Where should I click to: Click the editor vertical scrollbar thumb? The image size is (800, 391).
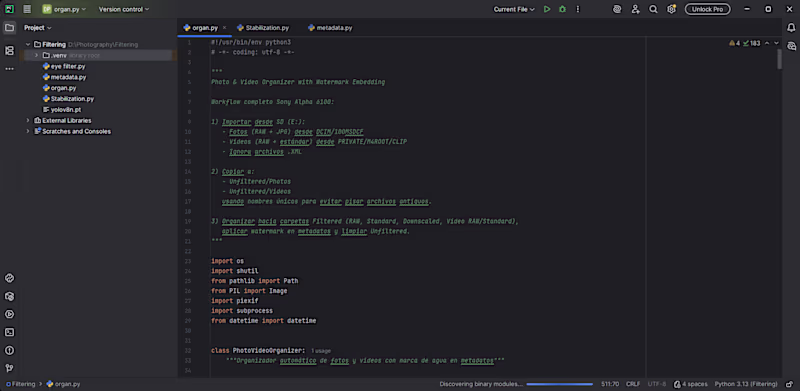tap(779, 59)
